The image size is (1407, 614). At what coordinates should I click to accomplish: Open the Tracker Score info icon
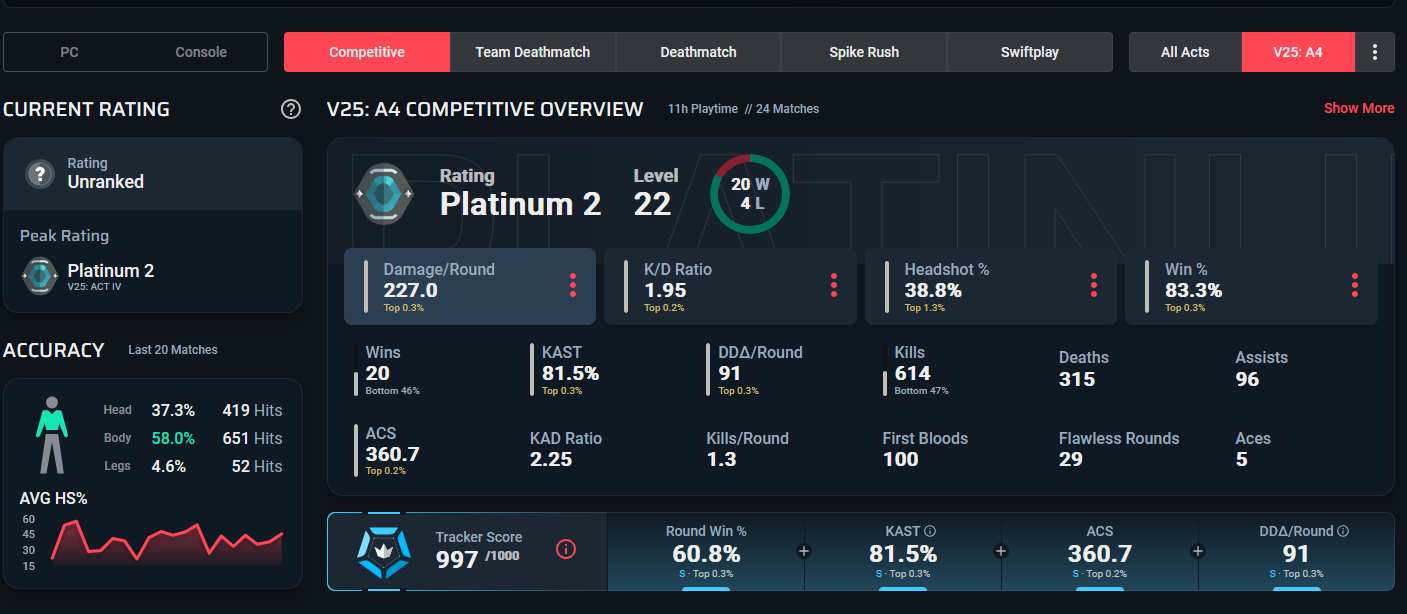pos(566,548)
